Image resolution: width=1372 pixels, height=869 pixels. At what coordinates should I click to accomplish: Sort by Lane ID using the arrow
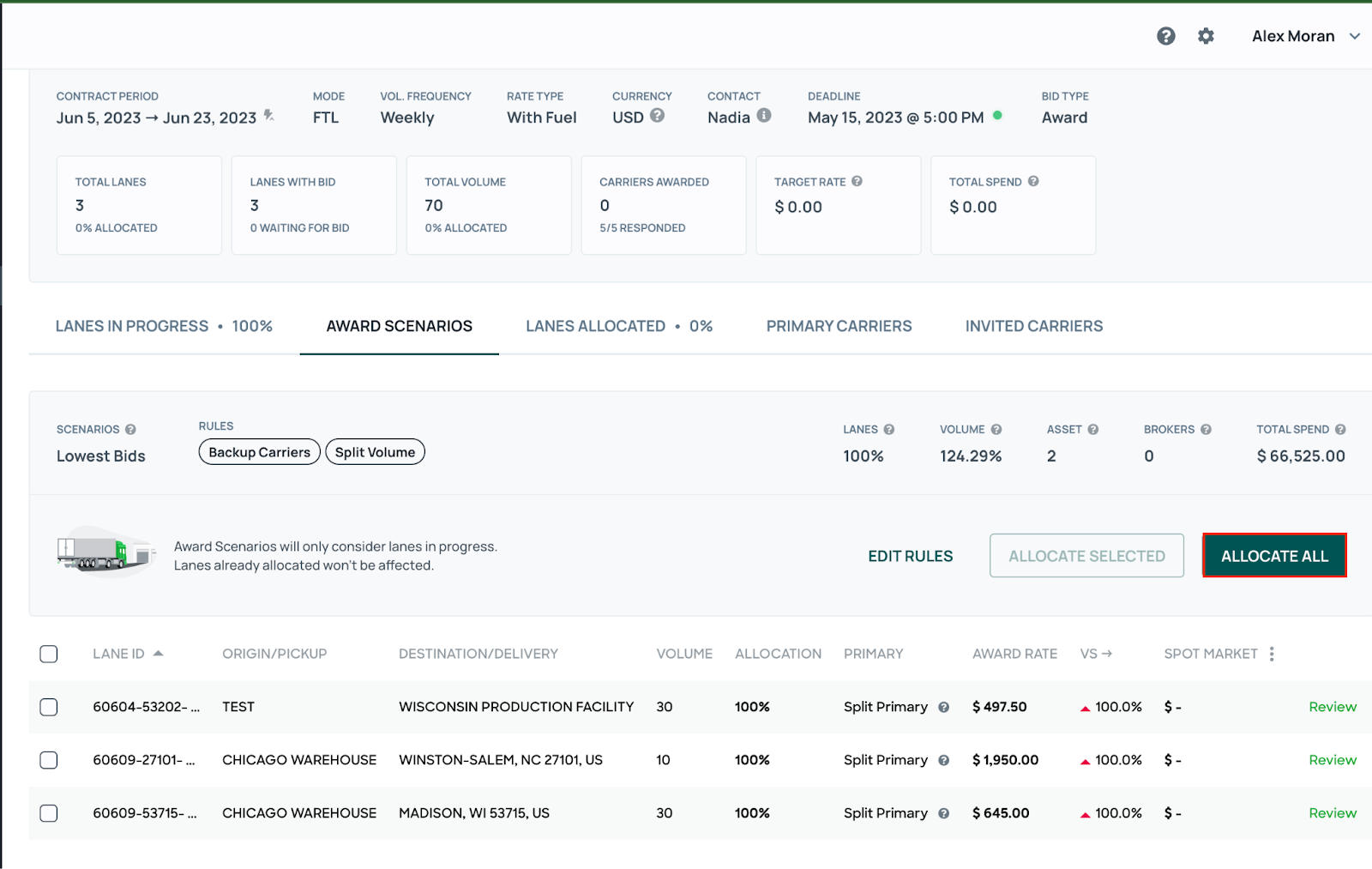coord(158,654)
